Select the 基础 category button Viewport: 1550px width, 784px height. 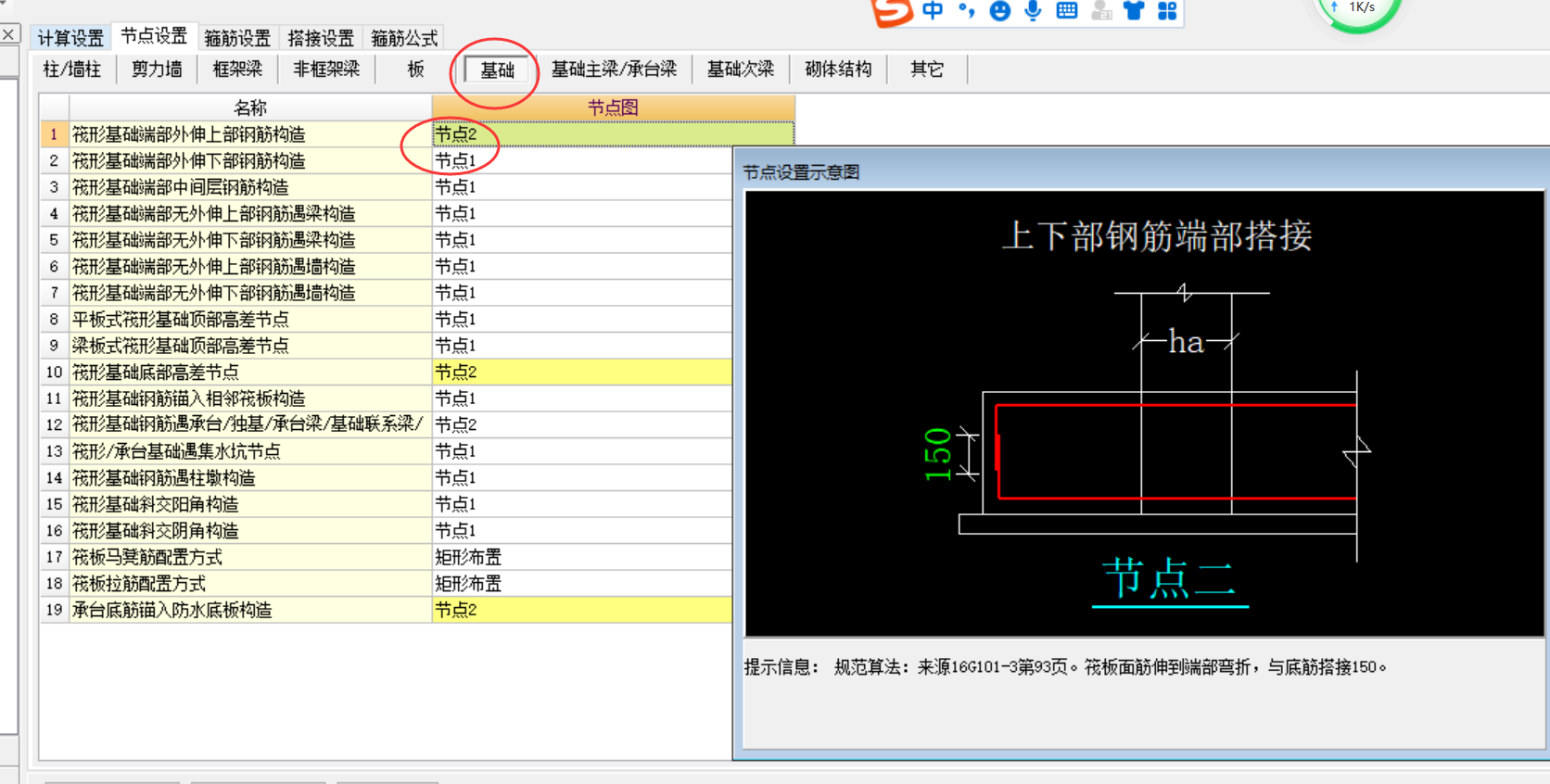497,70
